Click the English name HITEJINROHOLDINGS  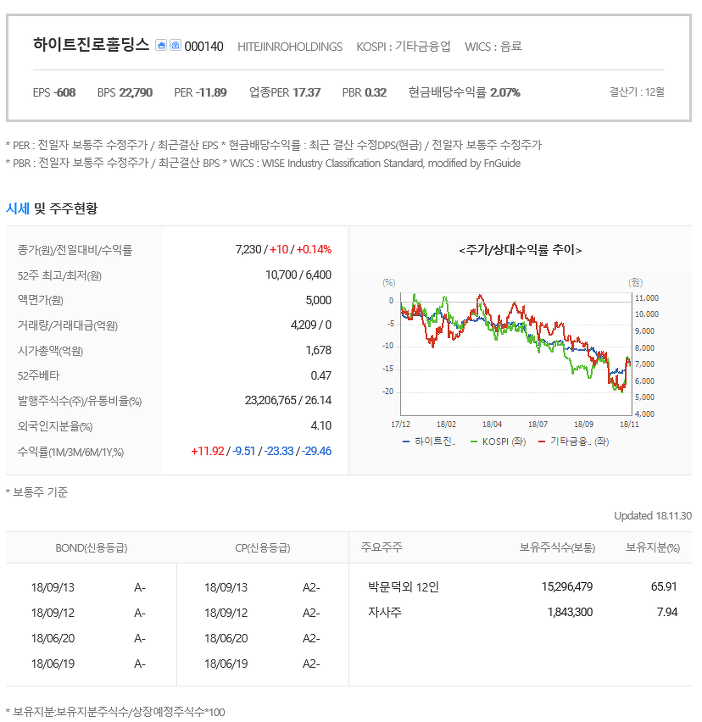[290, 47]
